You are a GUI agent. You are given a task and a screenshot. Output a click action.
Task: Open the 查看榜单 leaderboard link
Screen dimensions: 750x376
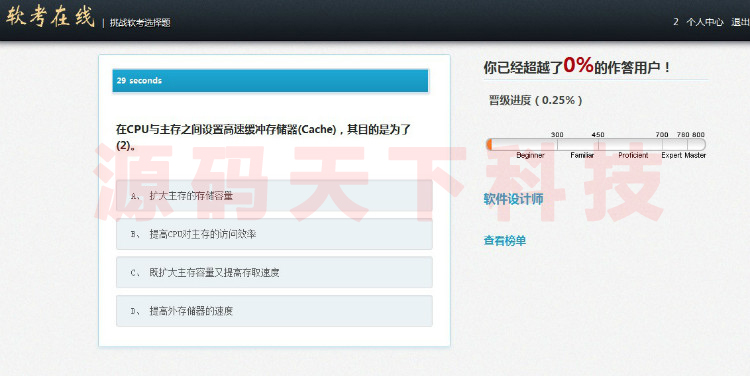(505, 241)
